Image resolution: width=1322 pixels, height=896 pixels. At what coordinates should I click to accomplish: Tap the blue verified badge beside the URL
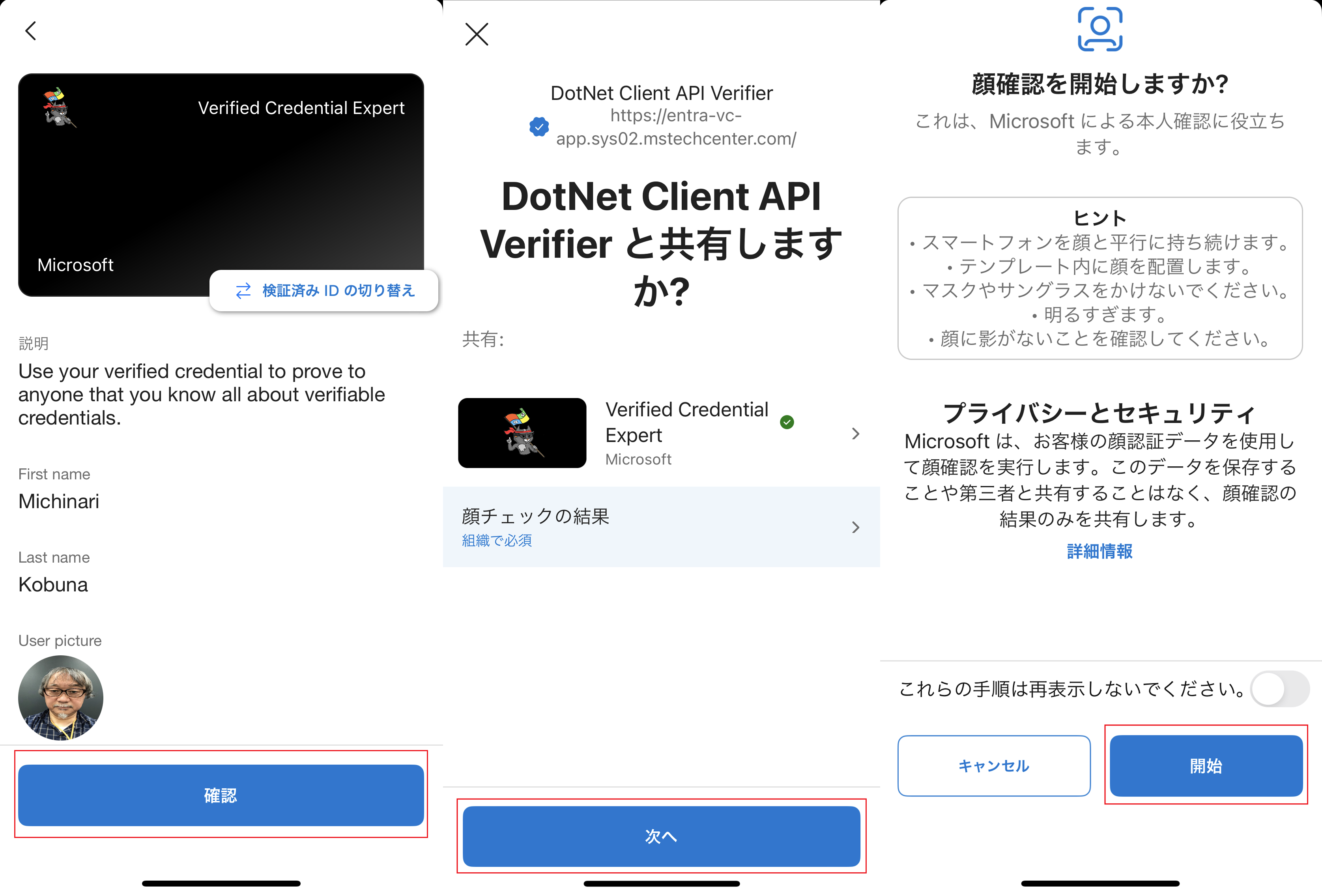[539, 127]
